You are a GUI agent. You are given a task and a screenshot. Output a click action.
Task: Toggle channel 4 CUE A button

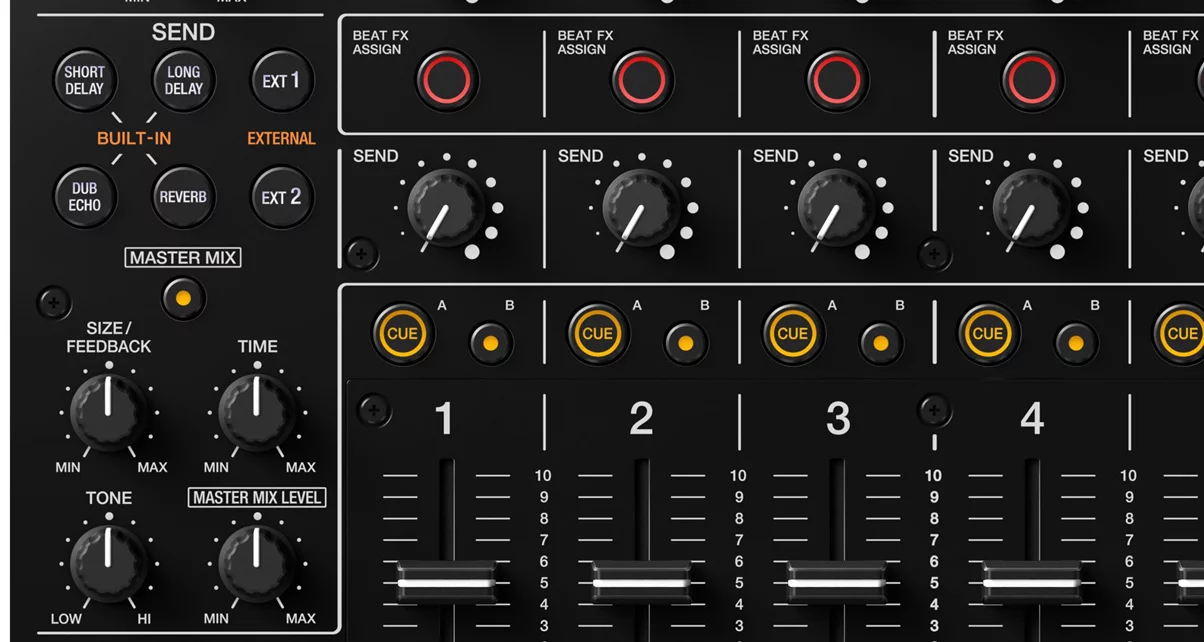click(x=987, y=334)
